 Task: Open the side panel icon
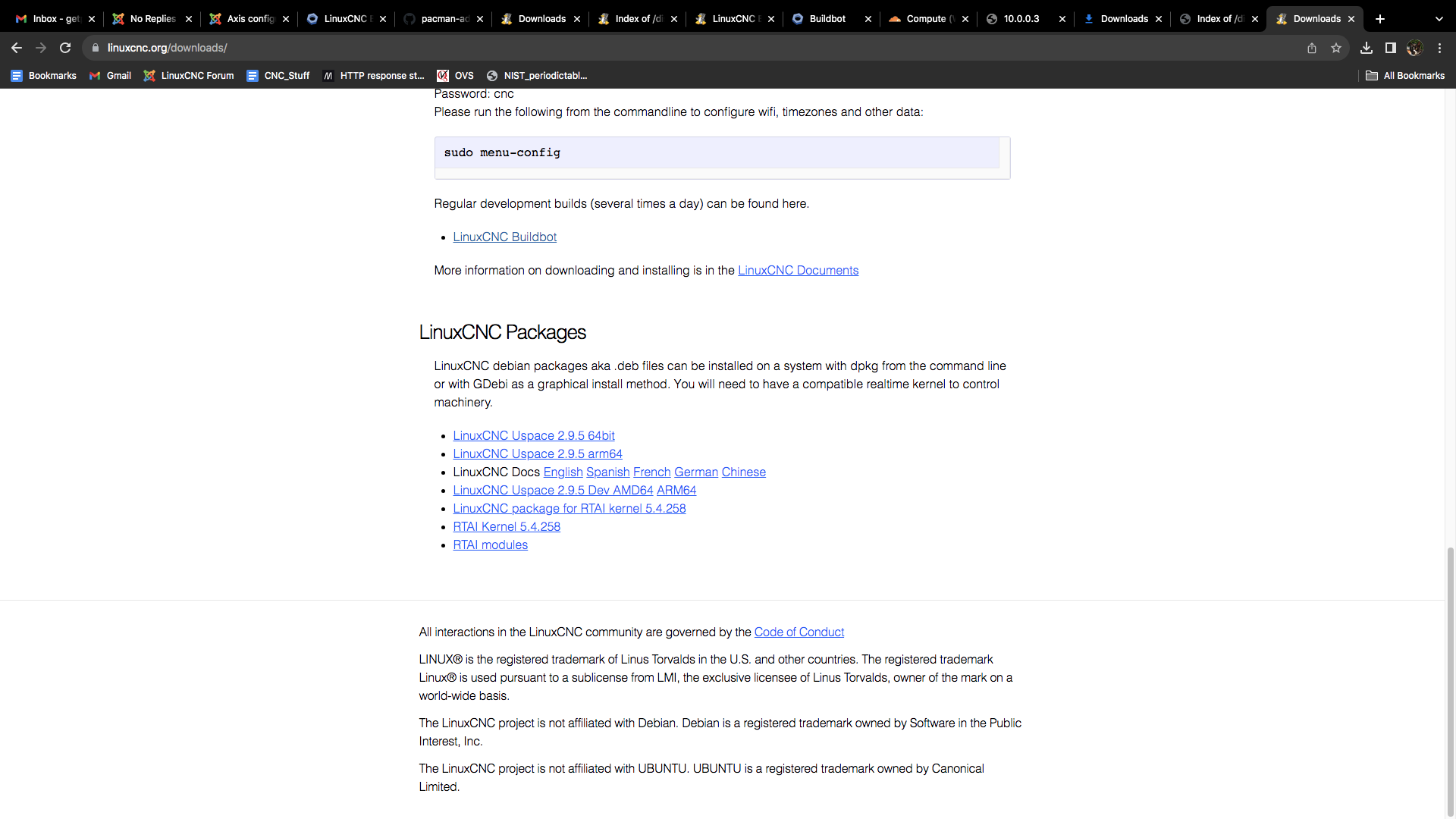[x=1391, y=47]
